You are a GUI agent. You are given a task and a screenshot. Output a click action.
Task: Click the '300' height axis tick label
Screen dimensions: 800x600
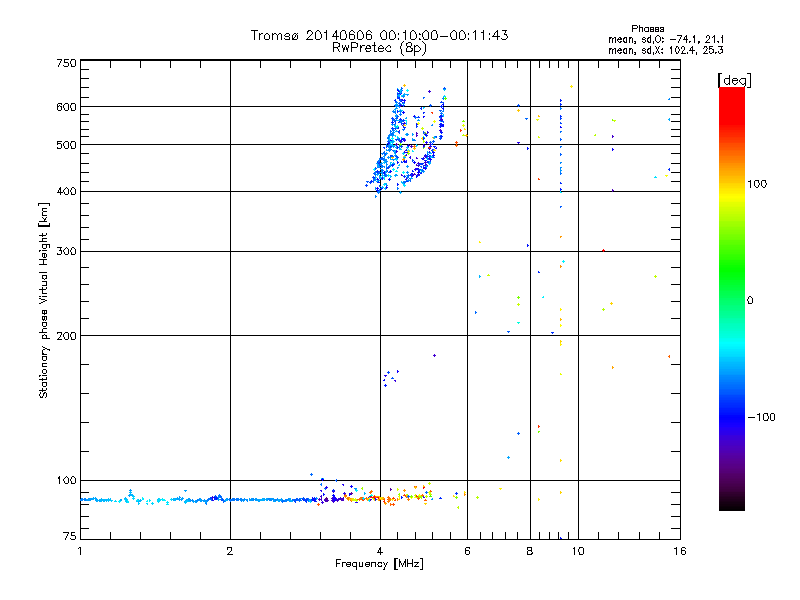pos(66,252)
